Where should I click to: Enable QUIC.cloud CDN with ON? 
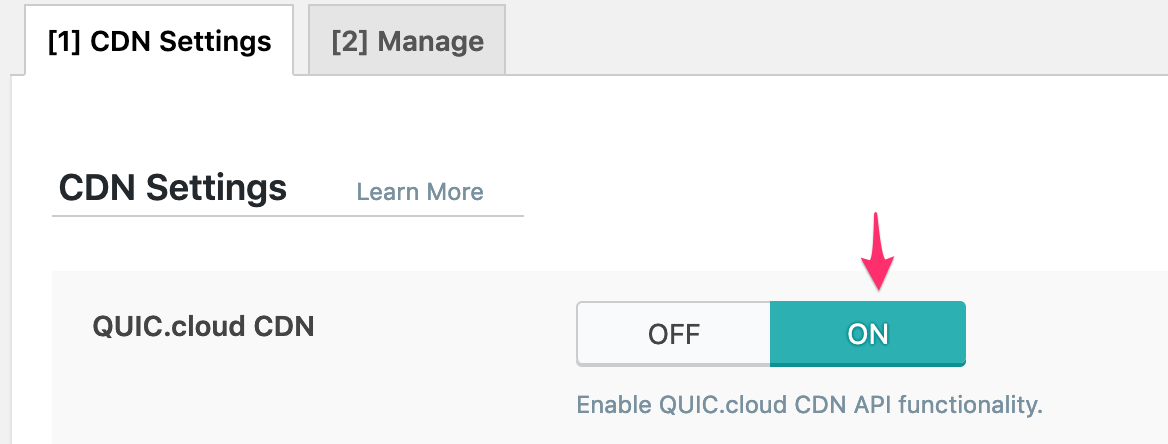pos(867,334)
